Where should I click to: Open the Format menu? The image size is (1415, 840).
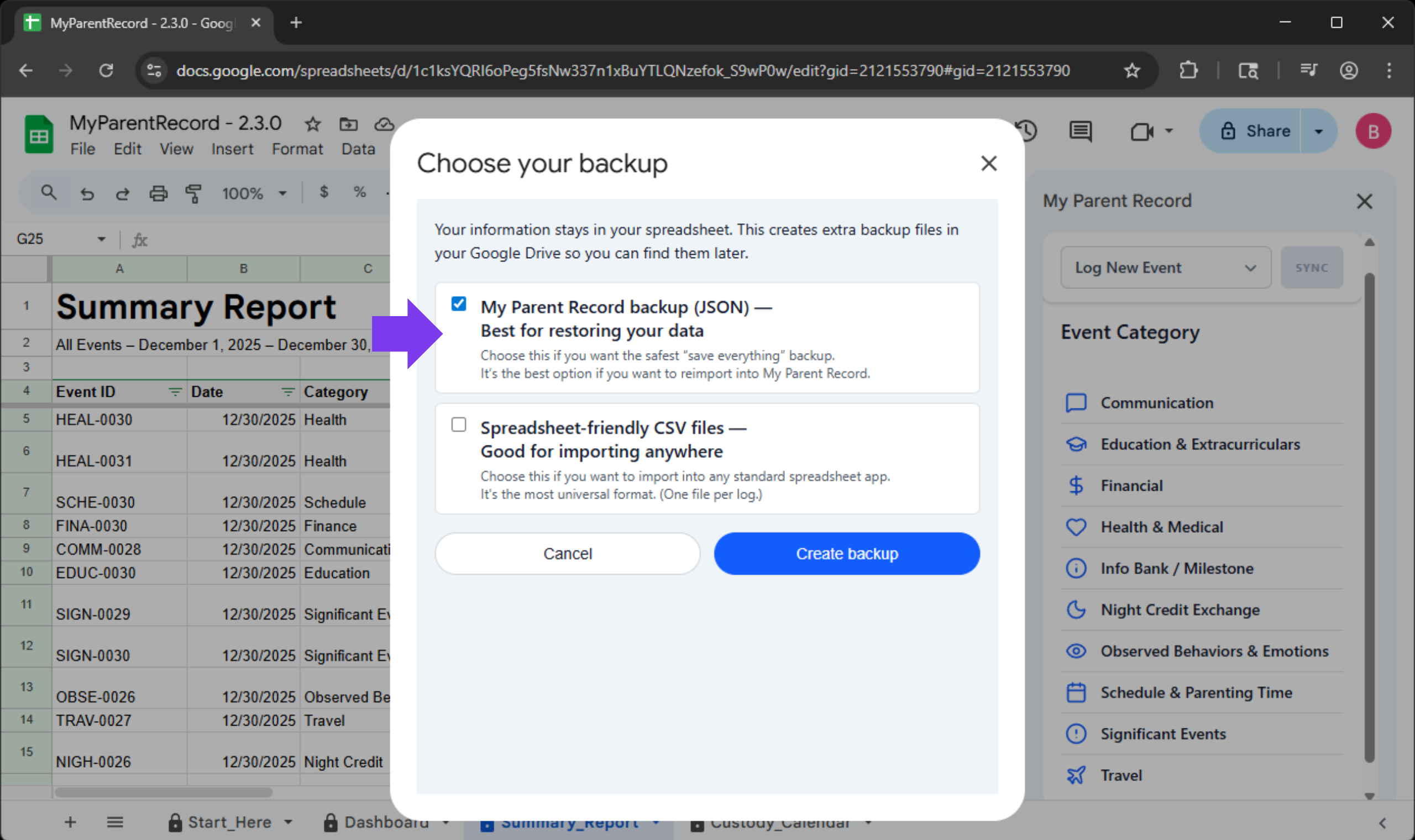click(x=297, y=149)
